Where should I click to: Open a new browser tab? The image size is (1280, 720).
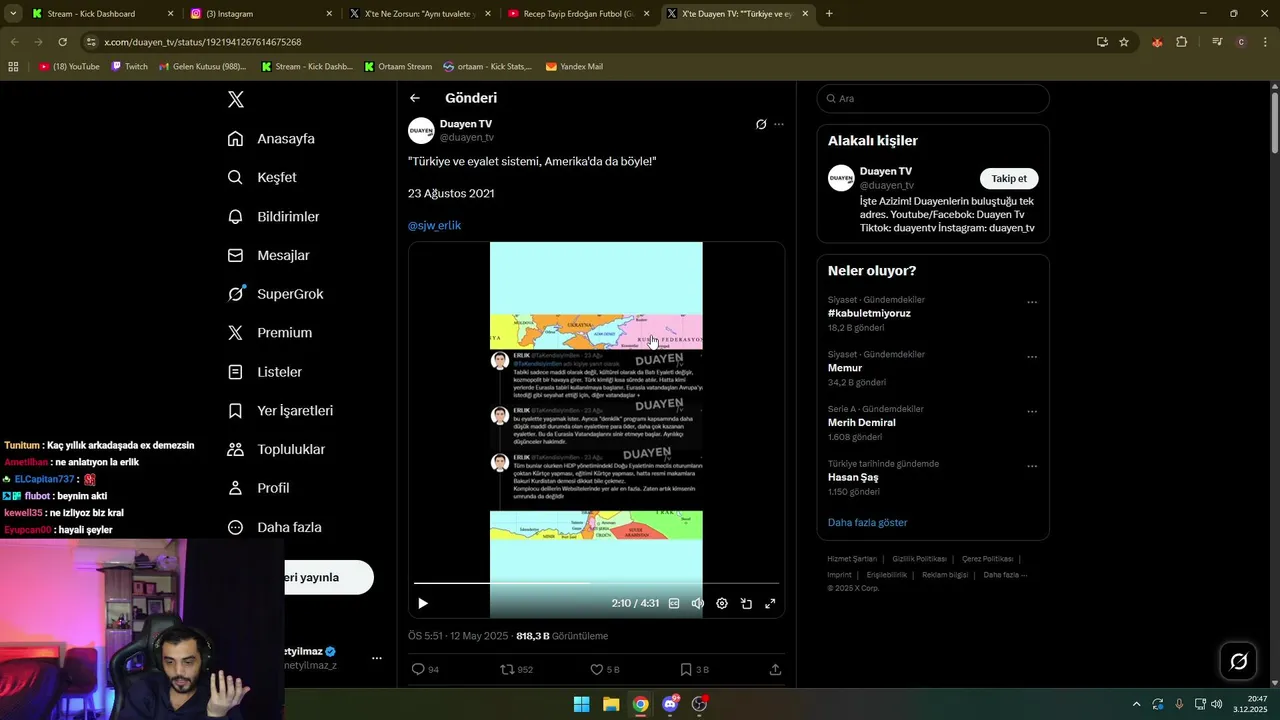click(x=829, y=14)
